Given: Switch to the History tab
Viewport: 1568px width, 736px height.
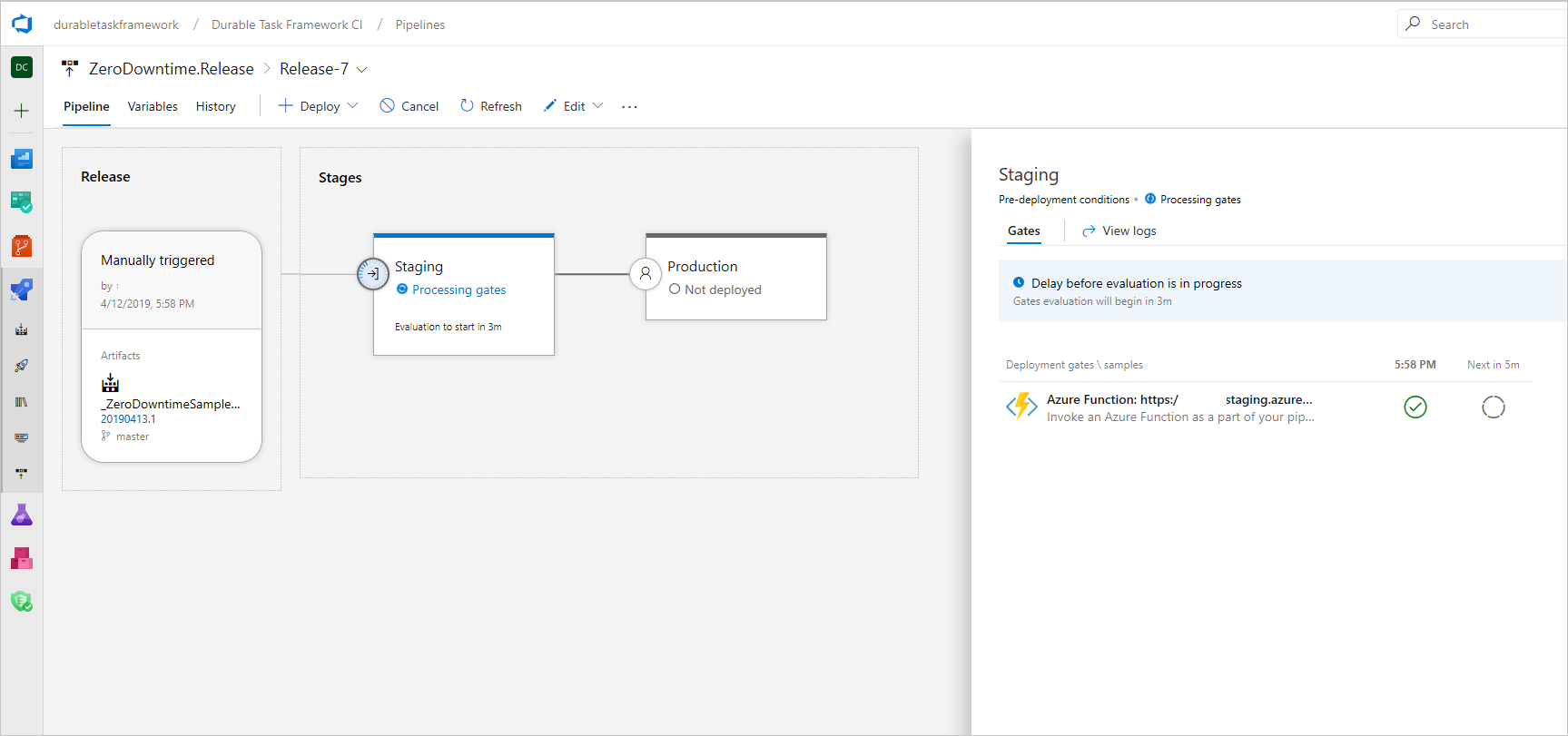Looking at the screenshot, I should pos(216,106).
